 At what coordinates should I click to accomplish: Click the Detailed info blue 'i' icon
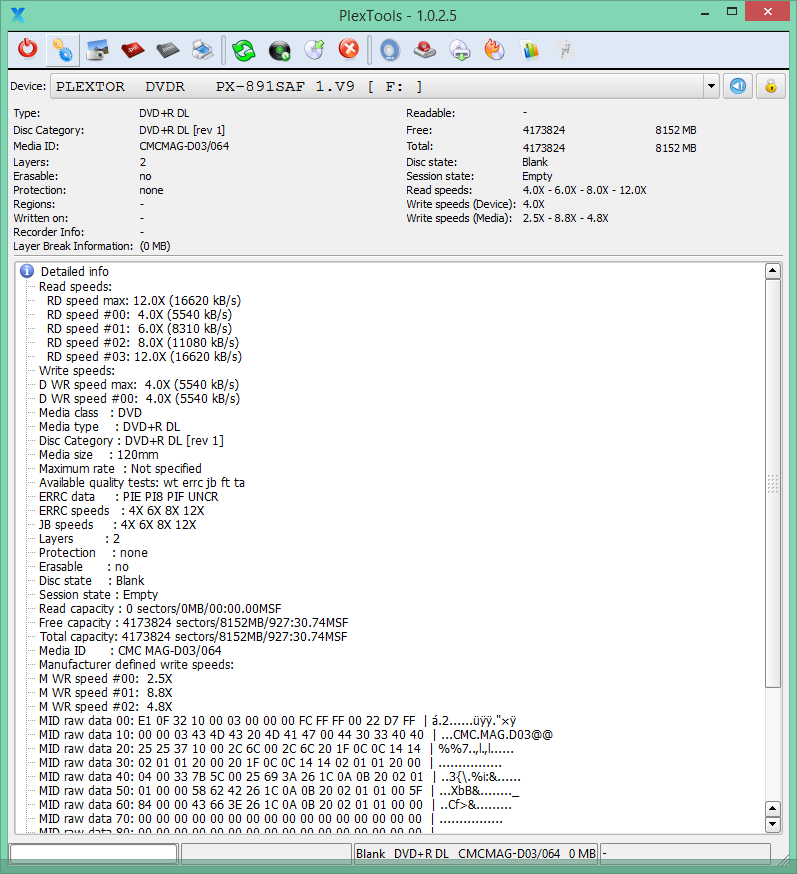[27, 271]
